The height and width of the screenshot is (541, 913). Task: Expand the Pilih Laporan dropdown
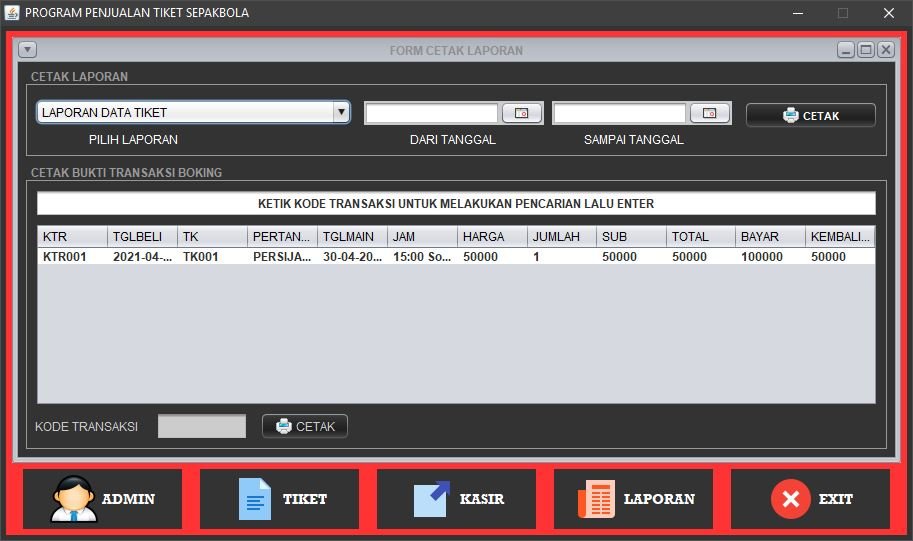(x=342, y=113)
